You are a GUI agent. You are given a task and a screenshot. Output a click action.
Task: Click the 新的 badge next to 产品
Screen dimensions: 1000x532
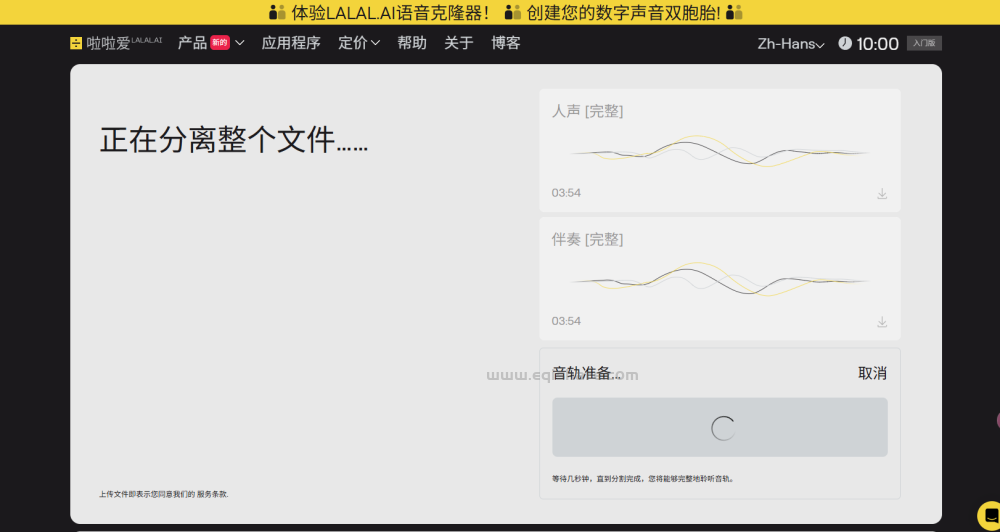coord(219,43)
